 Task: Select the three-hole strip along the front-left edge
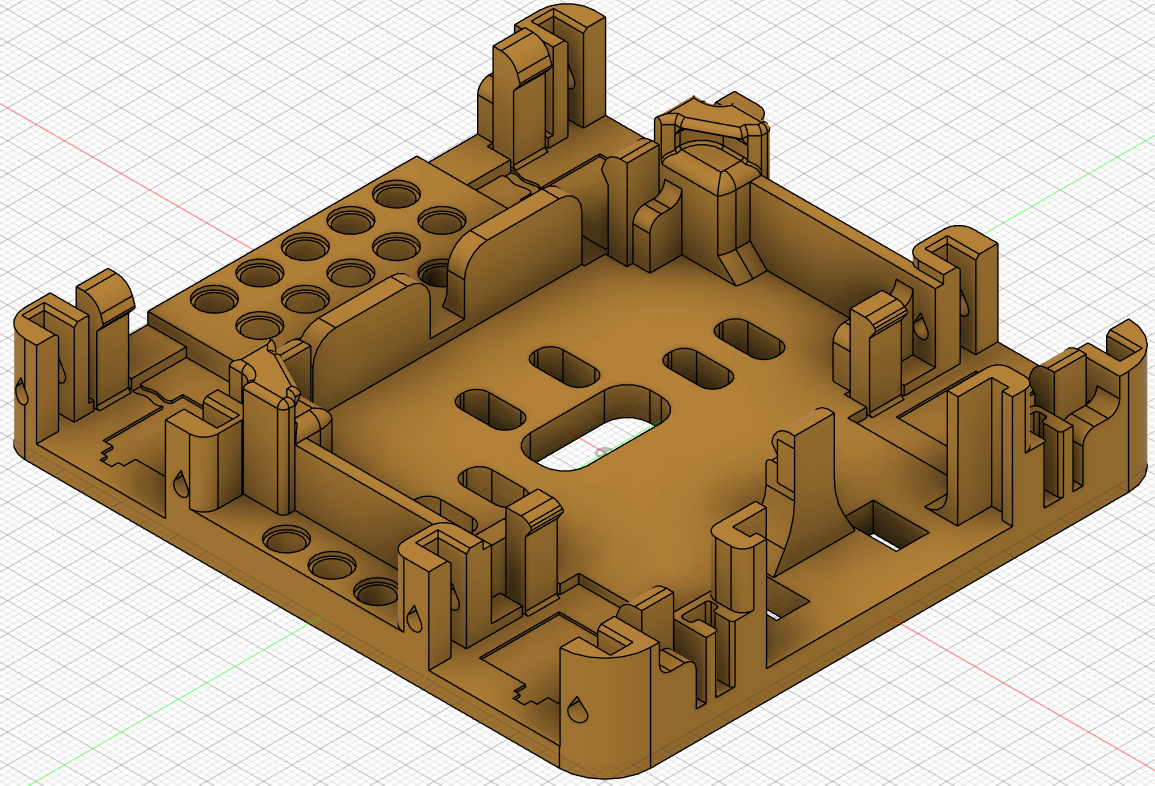331,564
